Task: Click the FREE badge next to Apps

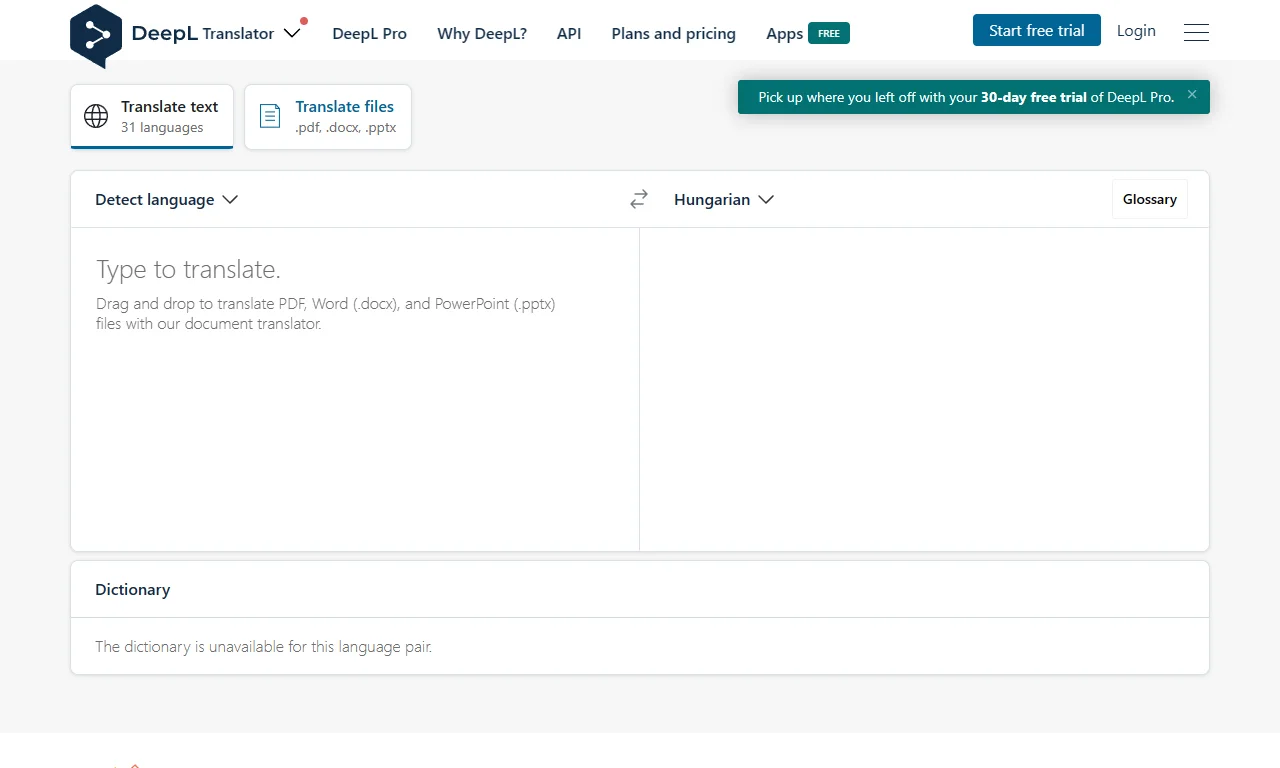Action: click(829, 33)
